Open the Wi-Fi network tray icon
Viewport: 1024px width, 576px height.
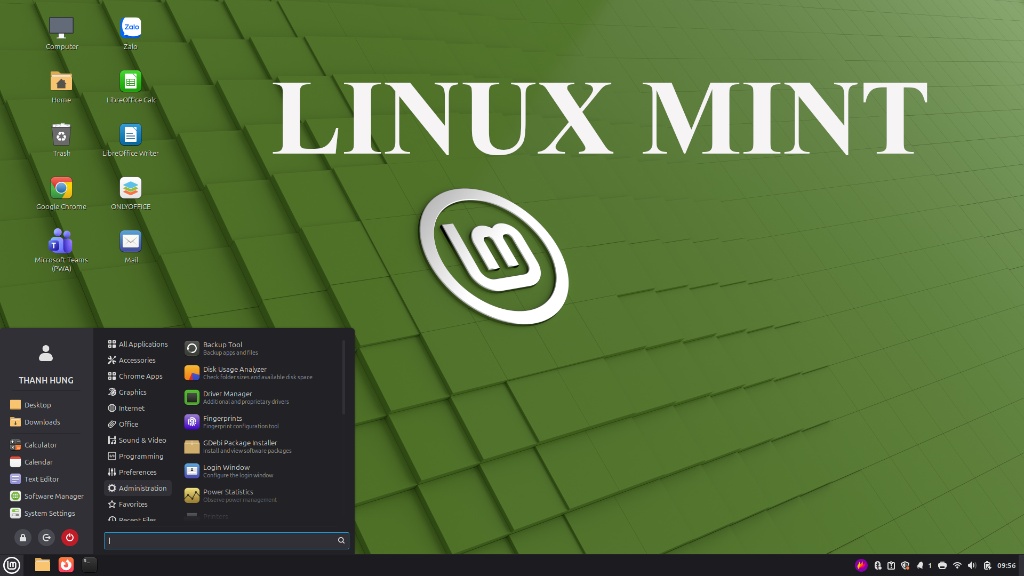click(x=957, y=566)
